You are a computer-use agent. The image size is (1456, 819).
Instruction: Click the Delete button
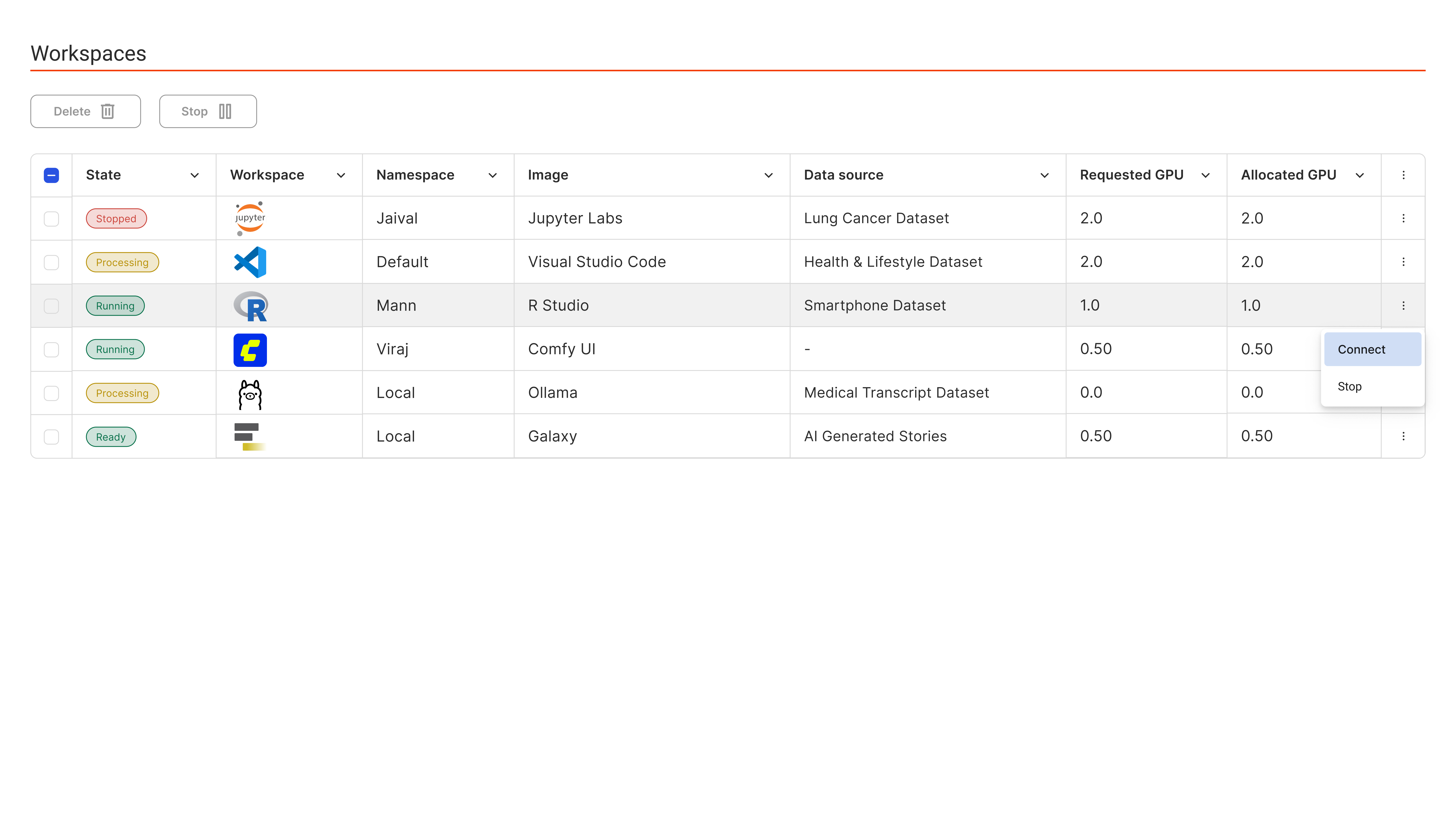(85, 111)
